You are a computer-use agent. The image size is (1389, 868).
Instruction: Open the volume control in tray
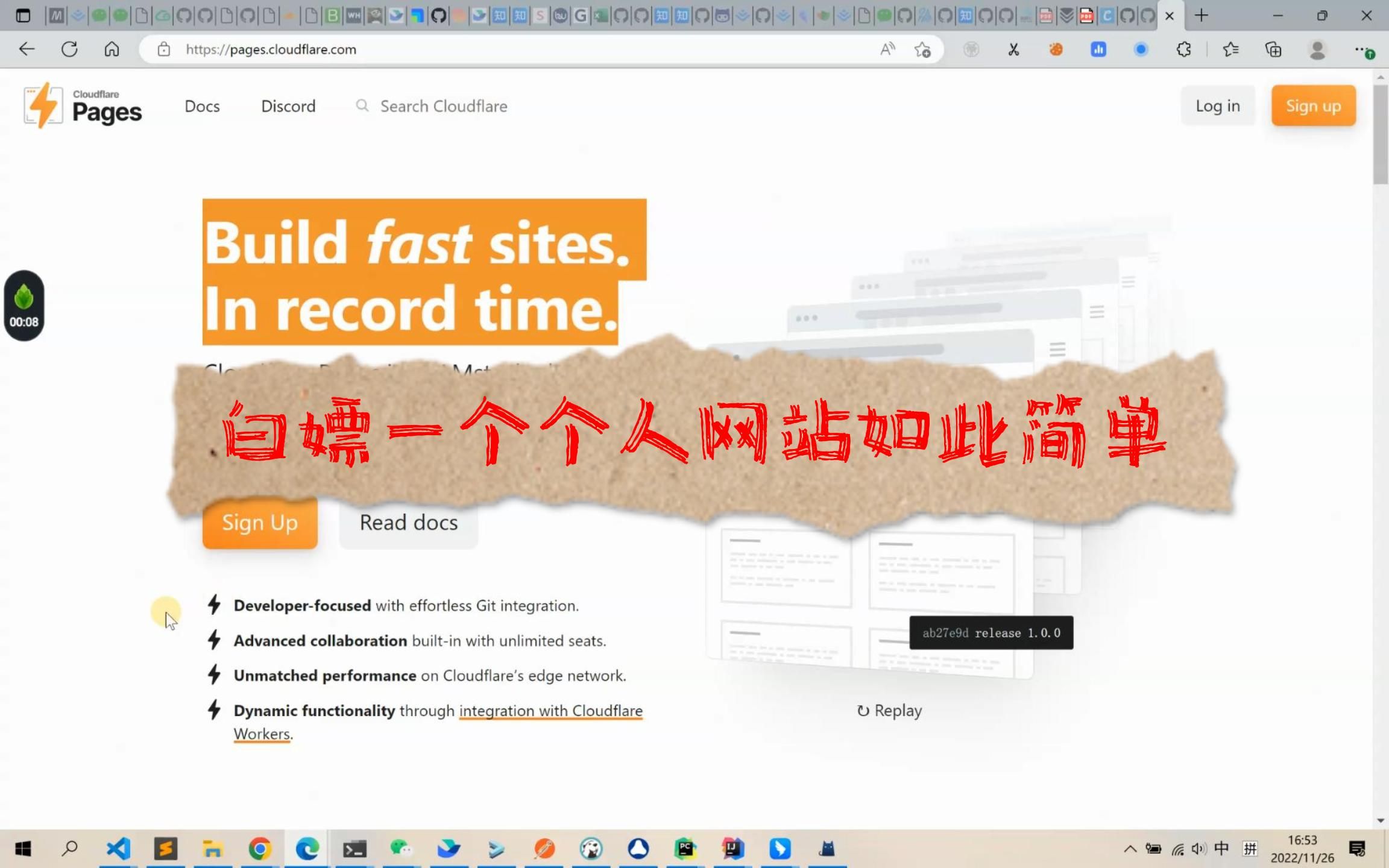tap(1198, 849)
